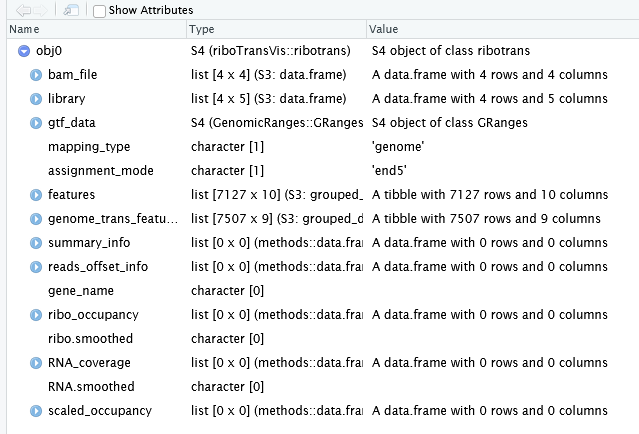Expand the gtf_data GRanges object
This screenshot has height=434, width=639.
(x=36, y=123)
